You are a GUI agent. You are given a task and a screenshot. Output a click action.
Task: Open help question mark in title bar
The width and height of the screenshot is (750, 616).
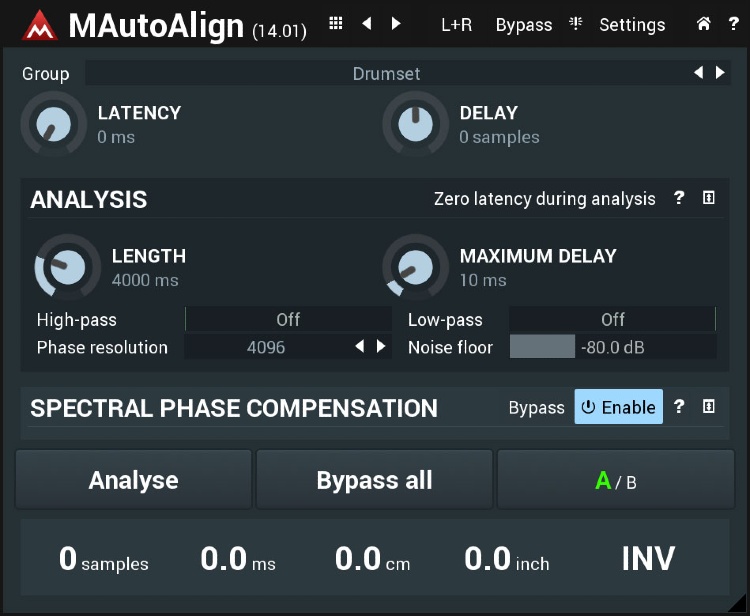[x=733, y=24]
